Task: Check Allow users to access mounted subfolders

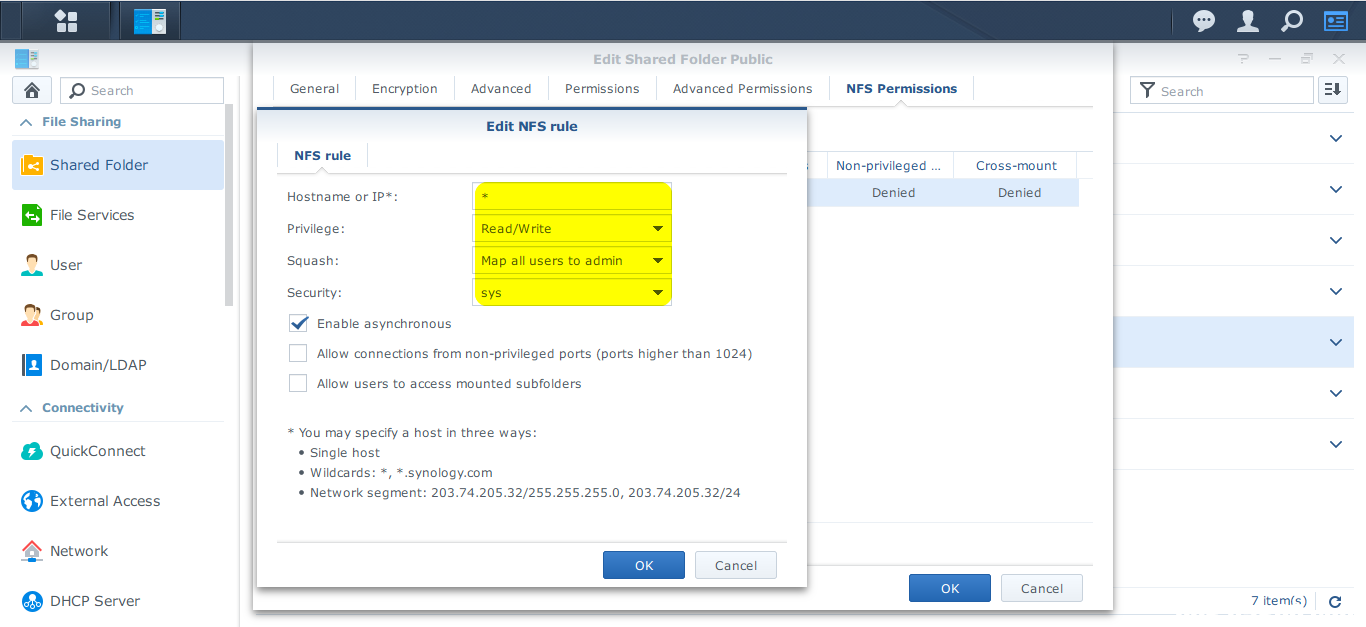Action: [x=298, y=384]
